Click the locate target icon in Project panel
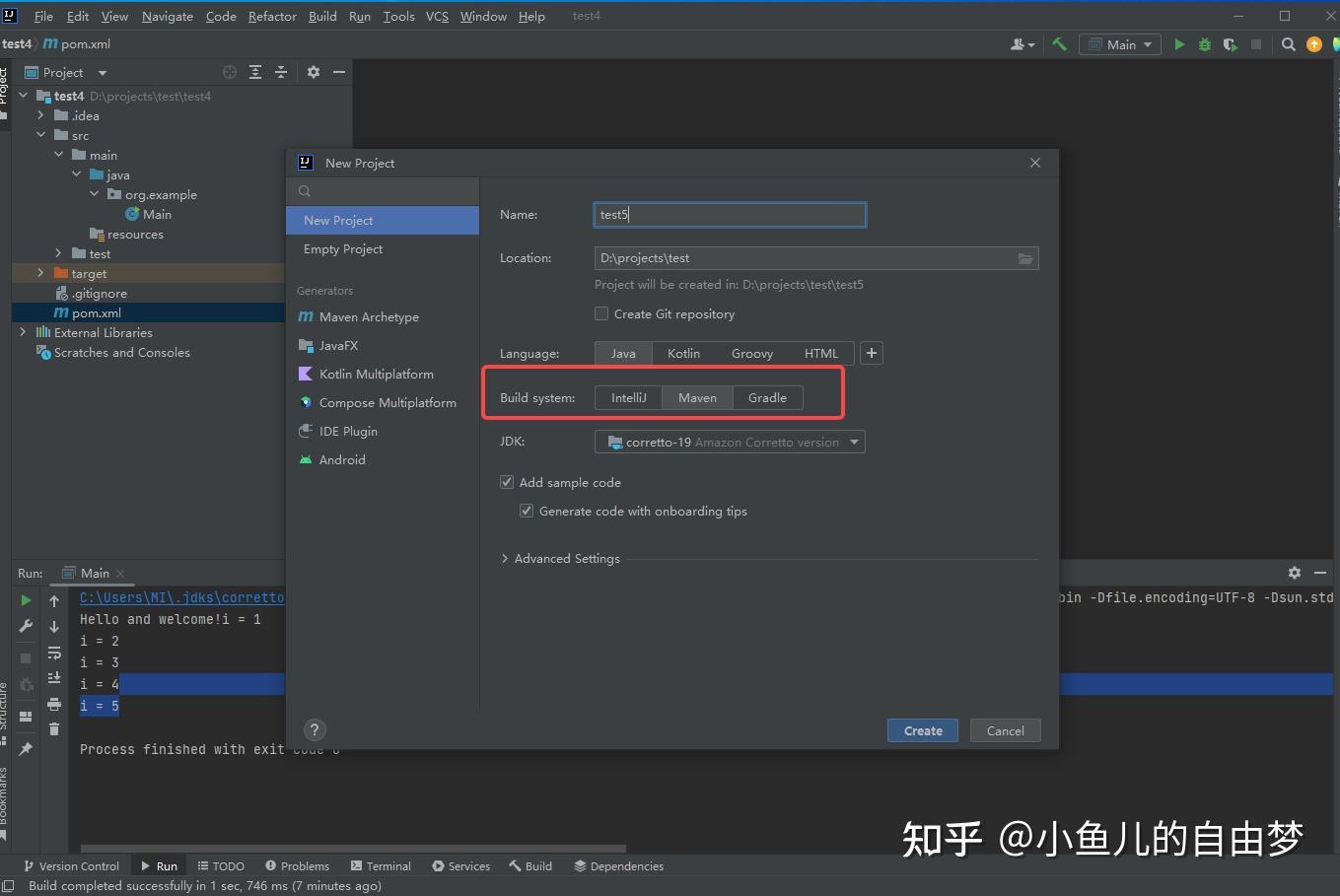1340x896 pixels. coord(230,72)
